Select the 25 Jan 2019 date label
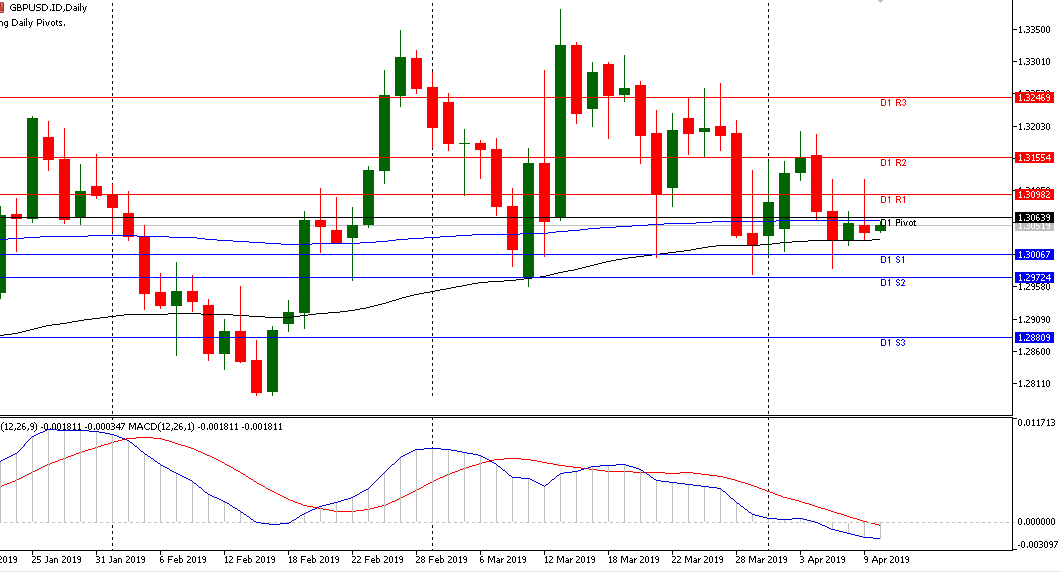This screenshot has height=573, width=1061. tap(58, 559)
